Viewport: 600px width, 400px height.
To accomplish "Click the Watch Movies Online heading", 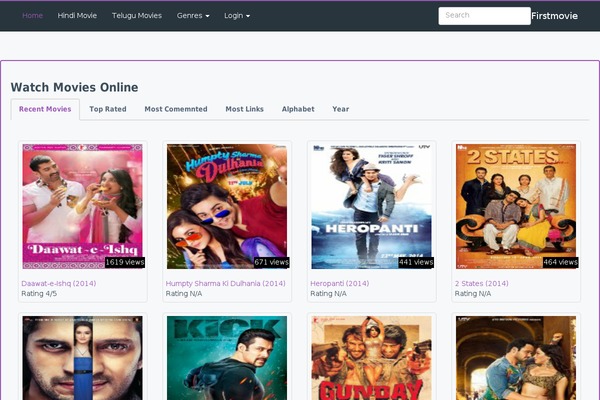I will pos(75,87).
